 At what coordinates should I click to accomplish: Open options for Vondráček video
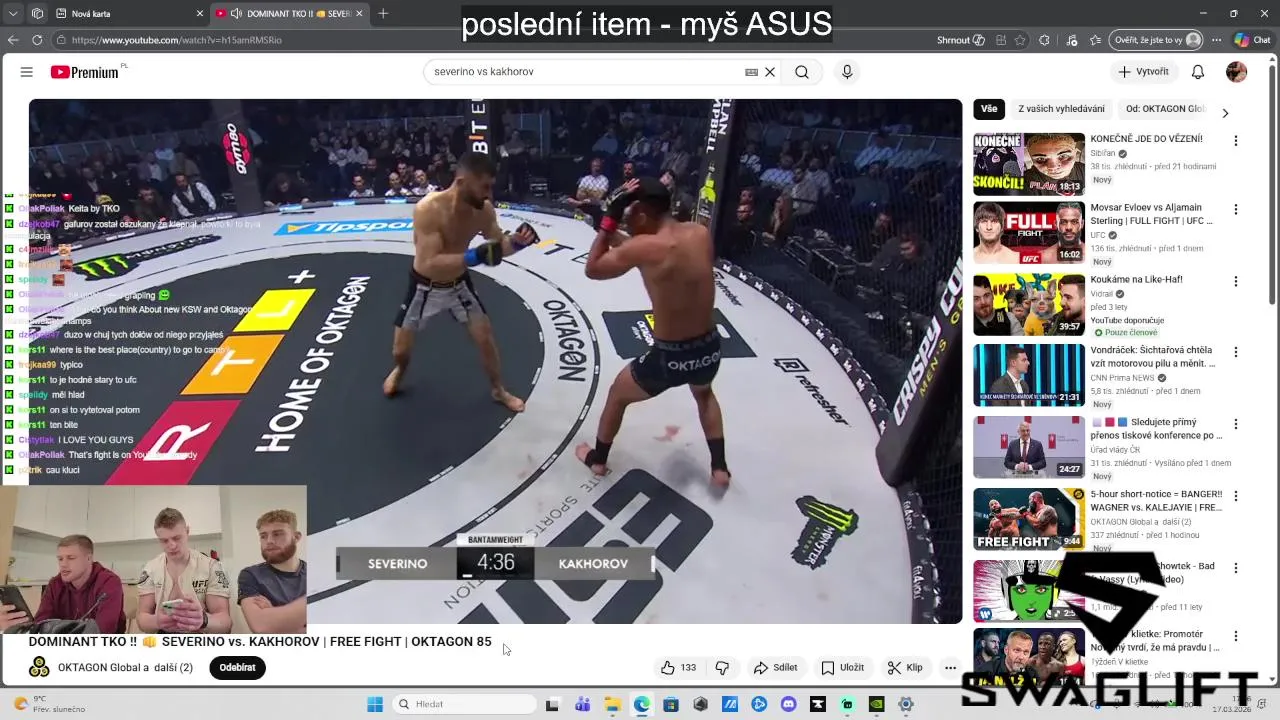pyautogui.click(x=1236, y=353)
